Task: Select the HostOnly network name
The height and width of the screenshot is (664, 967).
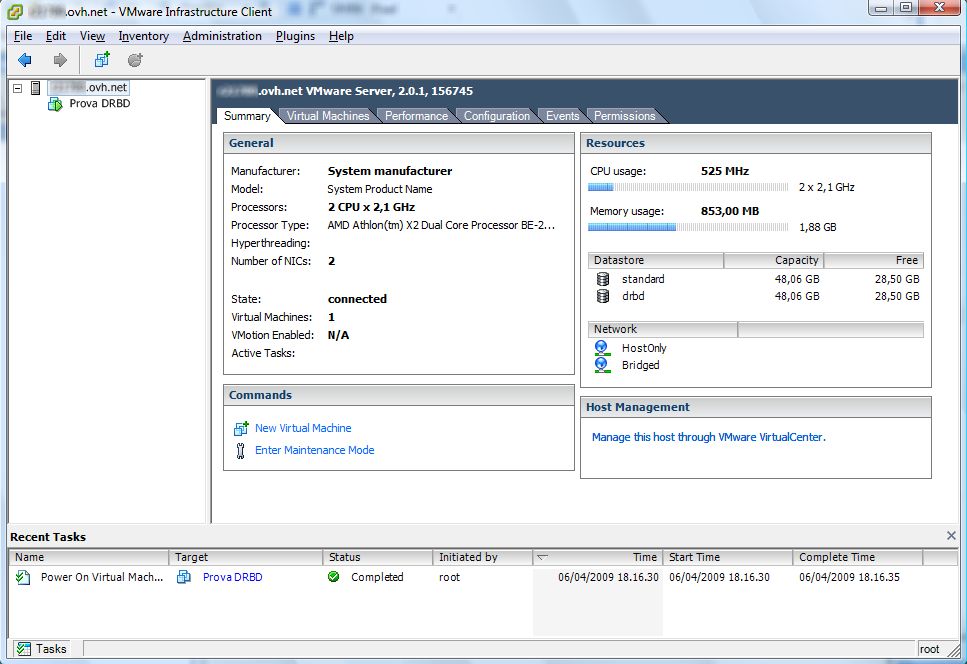Action: 644,348
